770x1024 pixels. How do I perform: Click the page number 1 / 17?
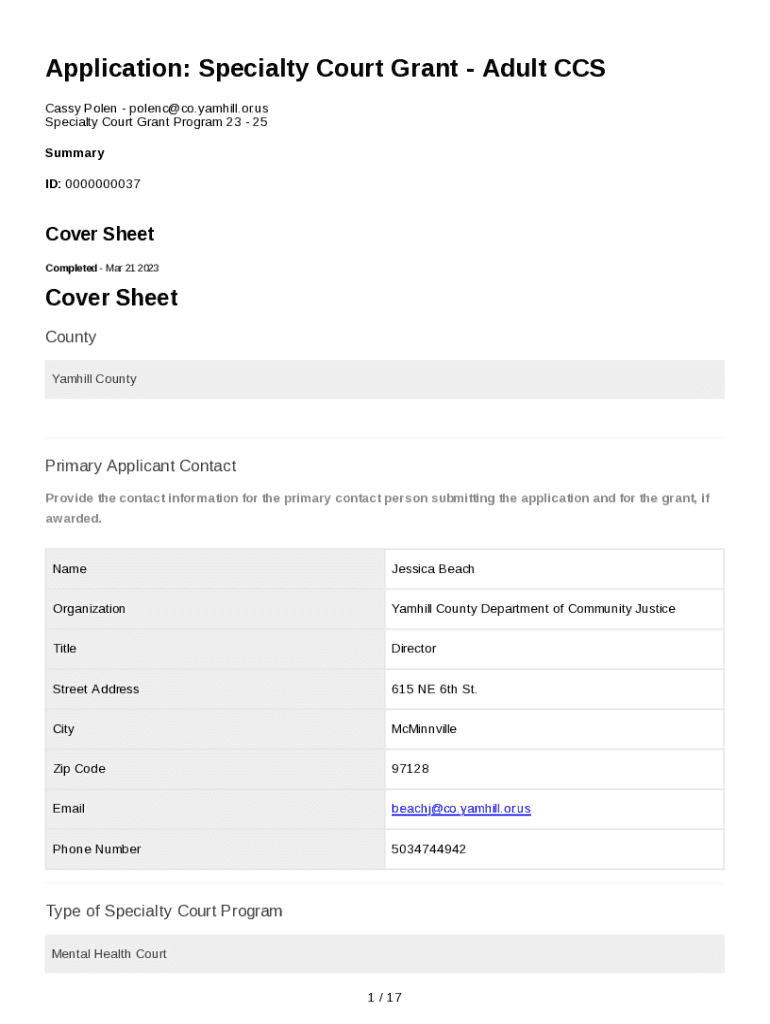pyautogui.click(x=384, y=997)
